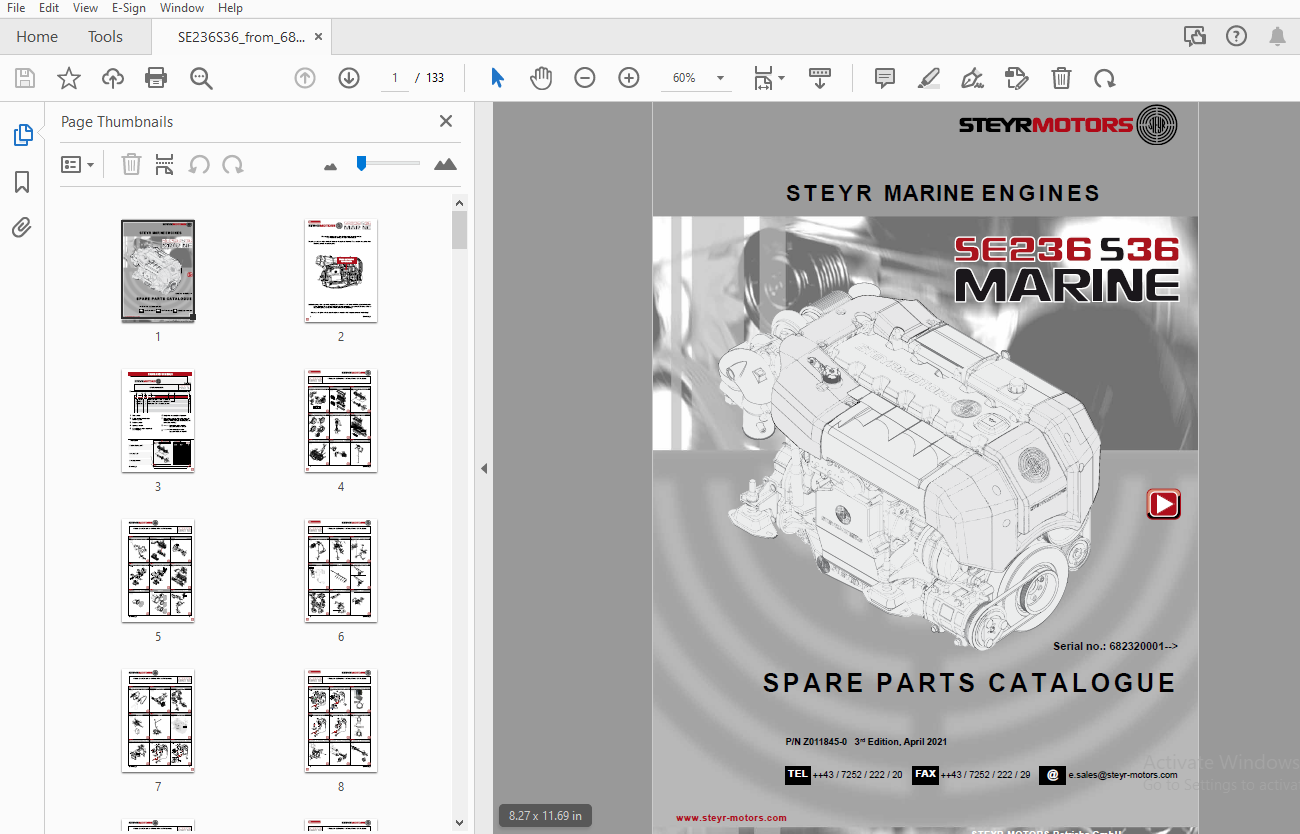
Task: Expand the page display options arrow
Action: pos(782,77)
